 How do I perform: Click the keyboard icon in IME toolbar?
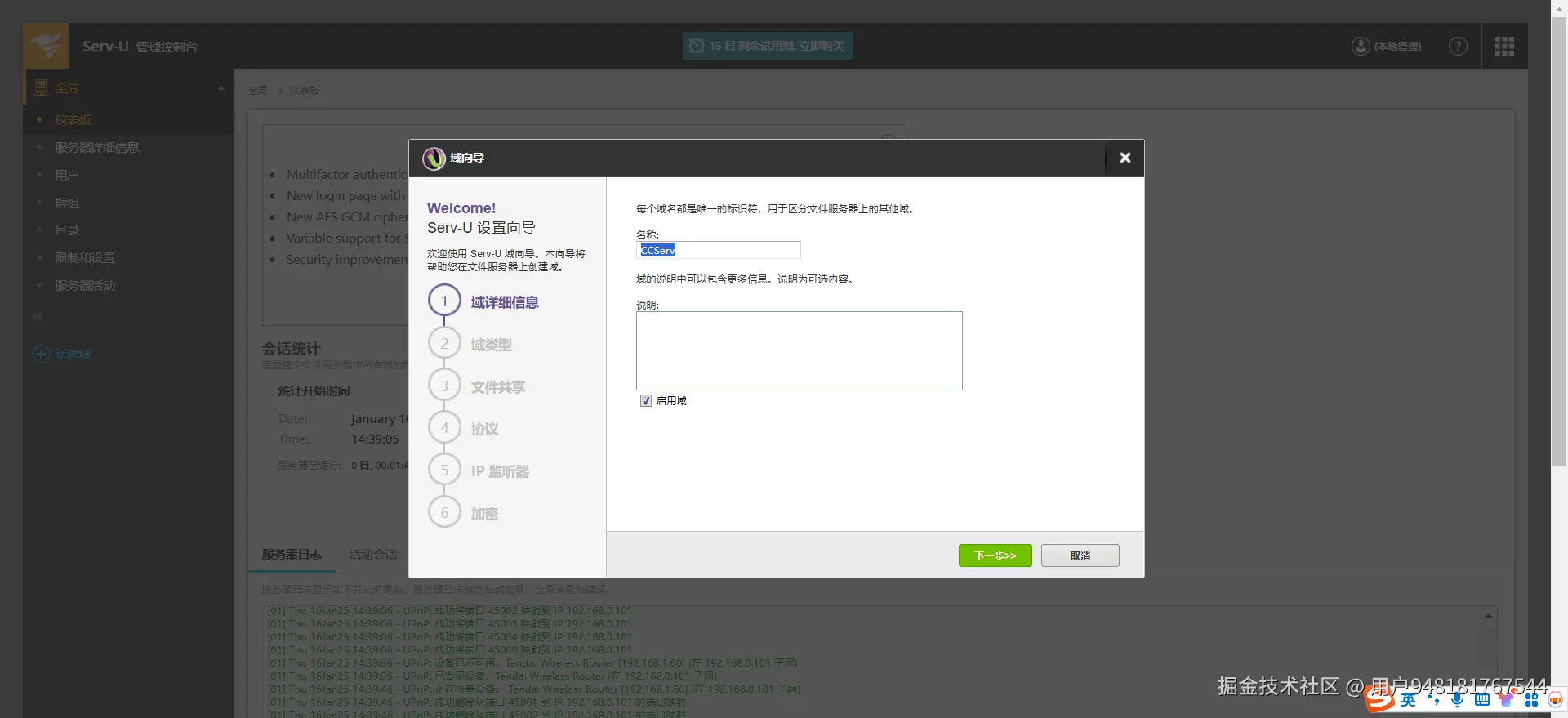[1481, 699]
